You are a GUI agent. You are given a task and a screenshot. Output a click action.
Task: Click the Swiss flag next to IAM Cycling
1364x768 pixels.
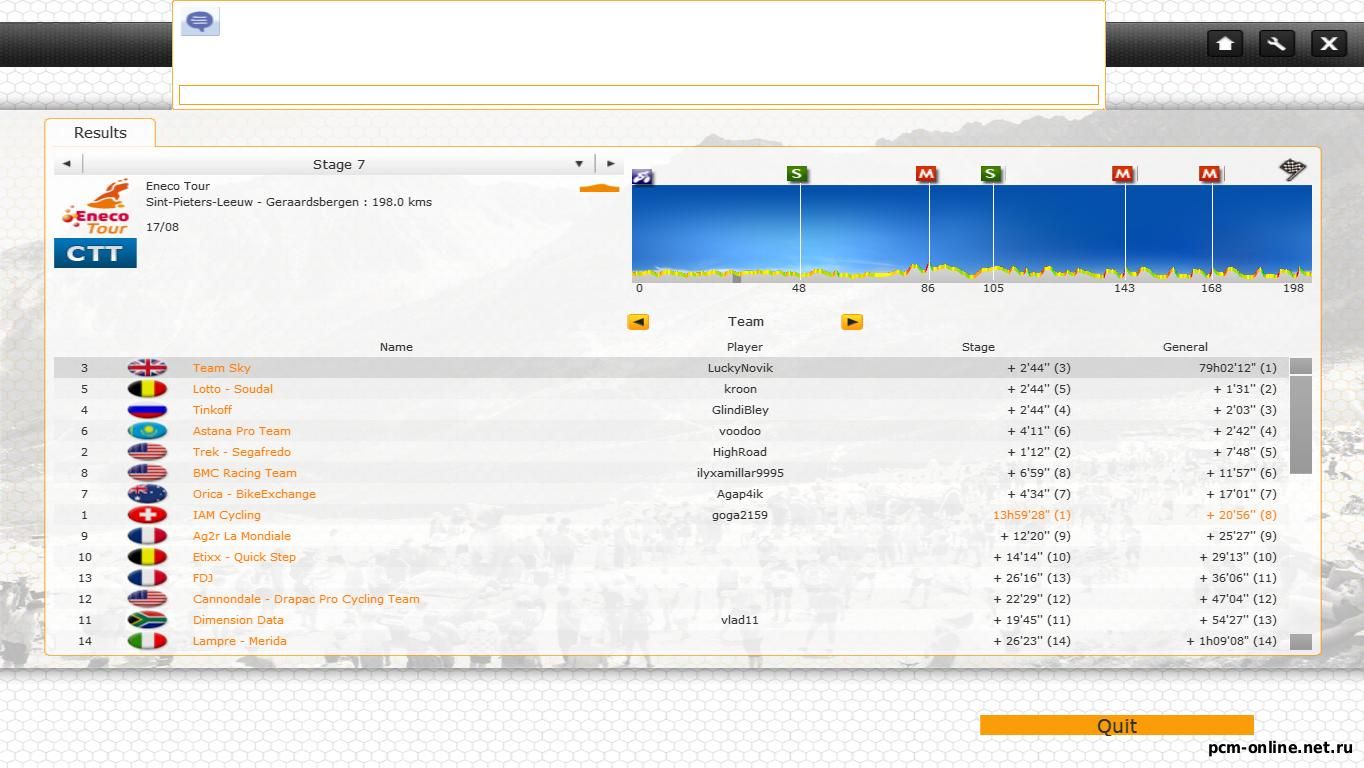147,515
